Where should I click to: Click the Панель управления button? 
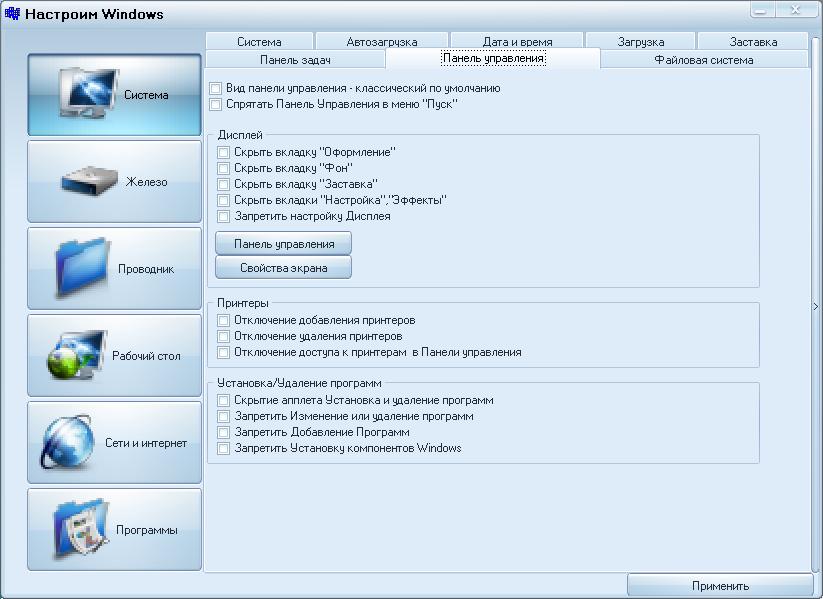[x=283, y=244]
